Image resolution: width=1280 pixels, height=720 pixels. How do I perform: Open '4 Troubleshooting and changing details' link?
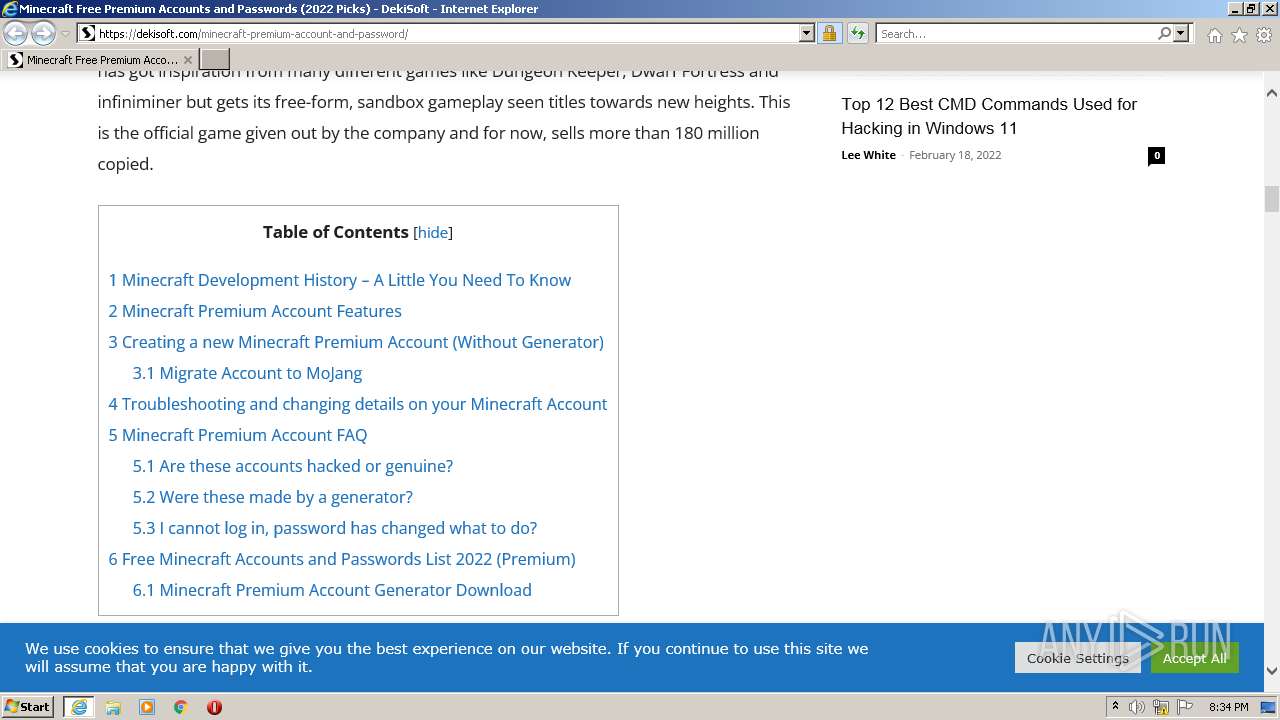[358, 404]
